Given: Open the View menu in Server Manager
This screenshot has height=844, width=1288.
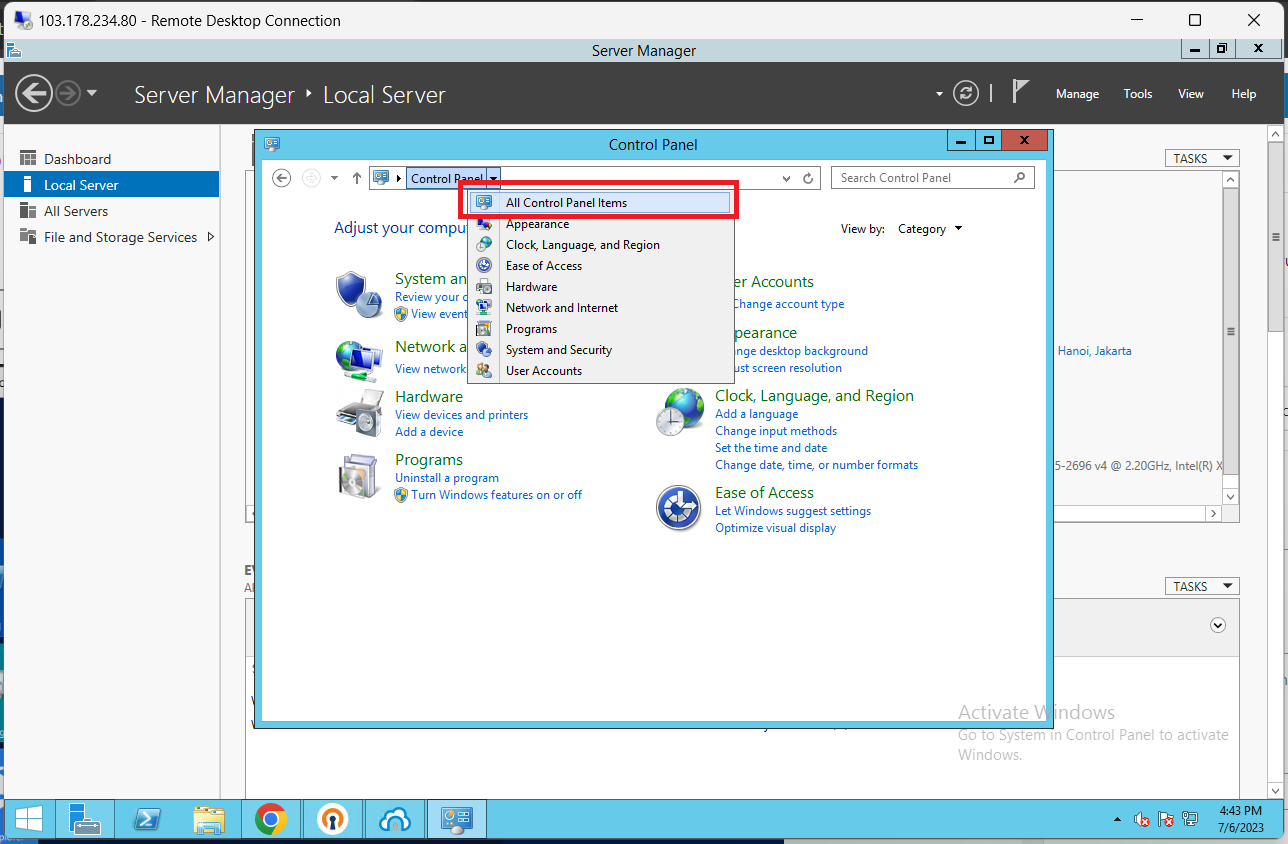Looking at the screenshot, I should tap(1191, 94).
